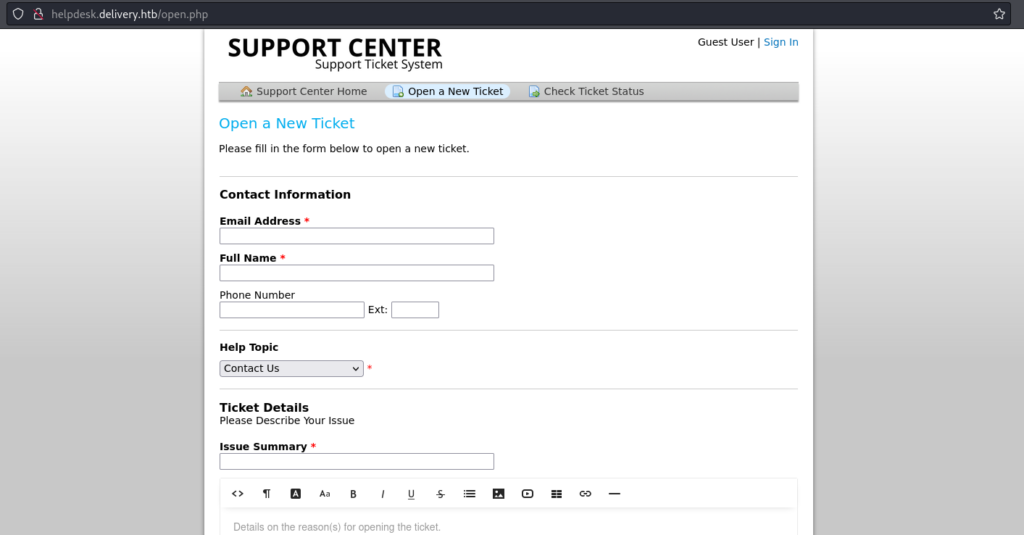Insert a table via editor toolbar
The width and height of the screenshot is (1024, 535).
(x=557, y=494)
